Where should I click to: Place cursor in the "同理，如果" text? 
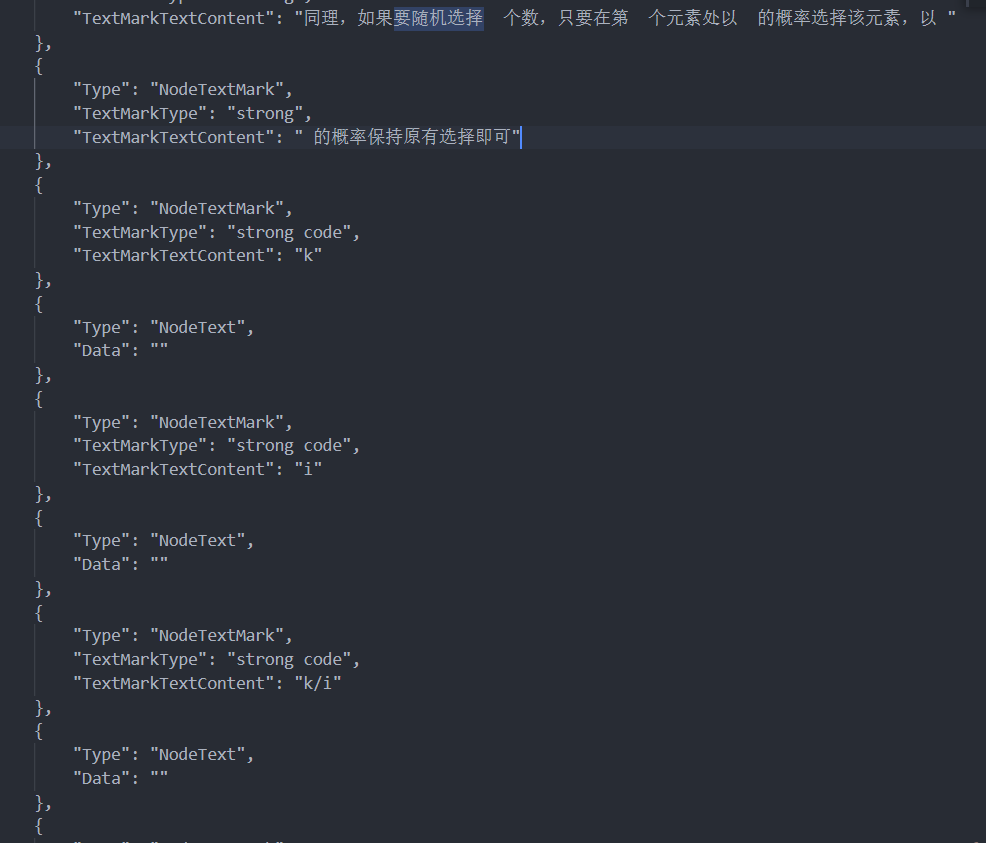tap(348, 18)
